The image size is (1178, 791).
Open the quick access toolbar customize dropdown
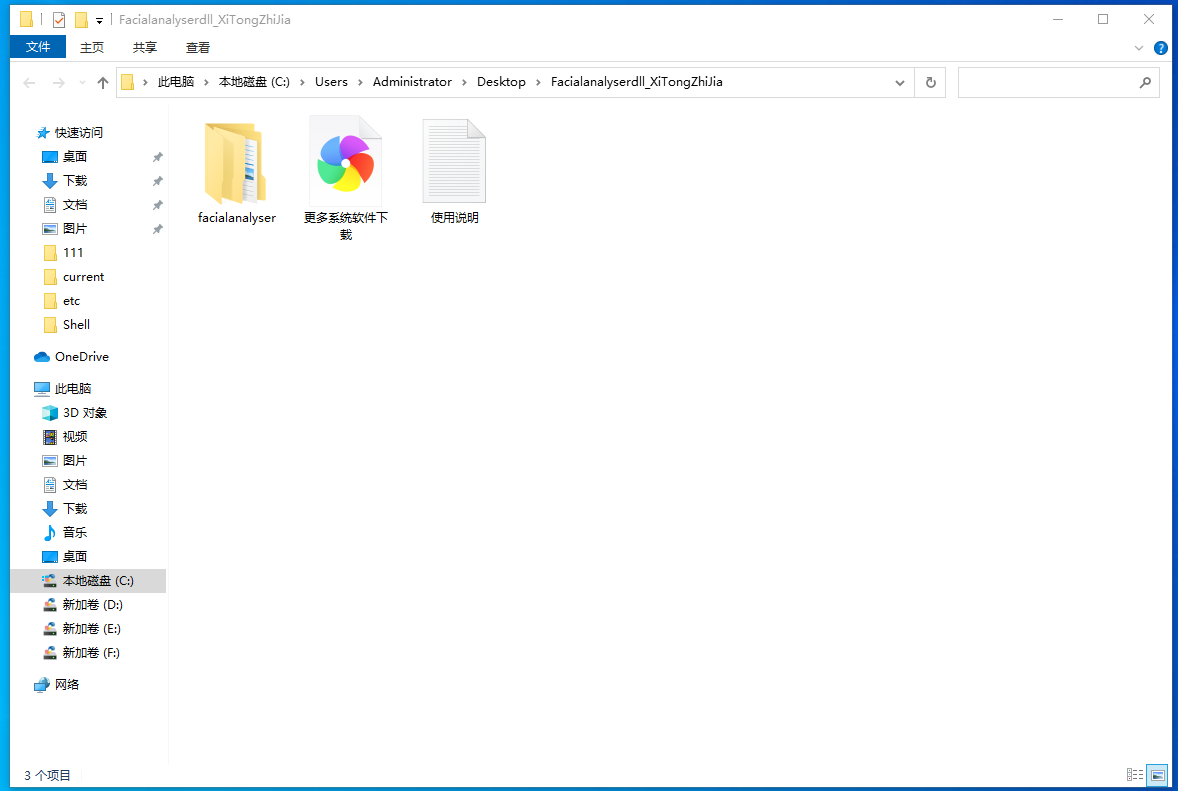[x=99, y=20]
